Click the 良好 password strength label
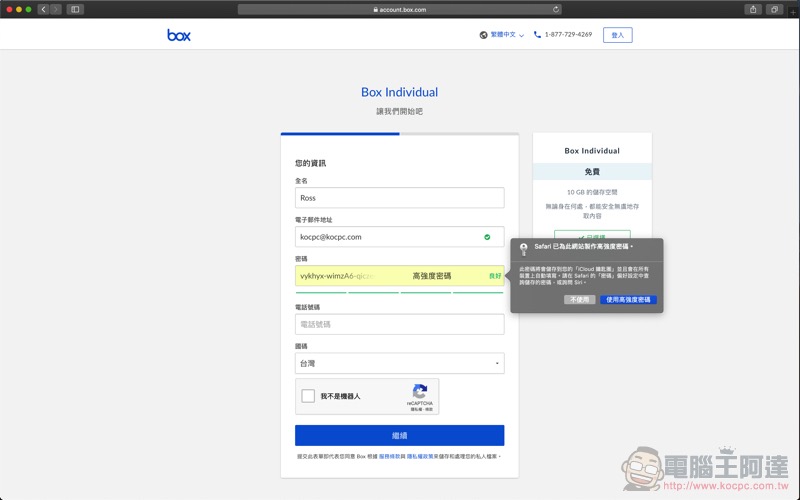The width and height of the screenshot is (800, 500). tap(495, 276)
